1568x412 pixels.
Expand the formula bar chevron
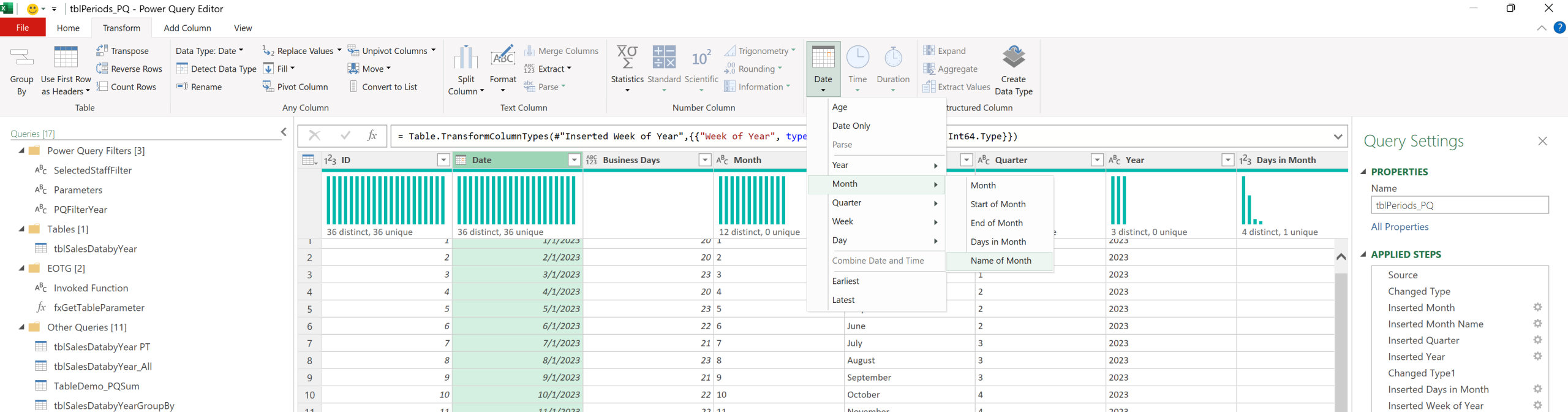pyautogui.click(x=1338, y=136)
